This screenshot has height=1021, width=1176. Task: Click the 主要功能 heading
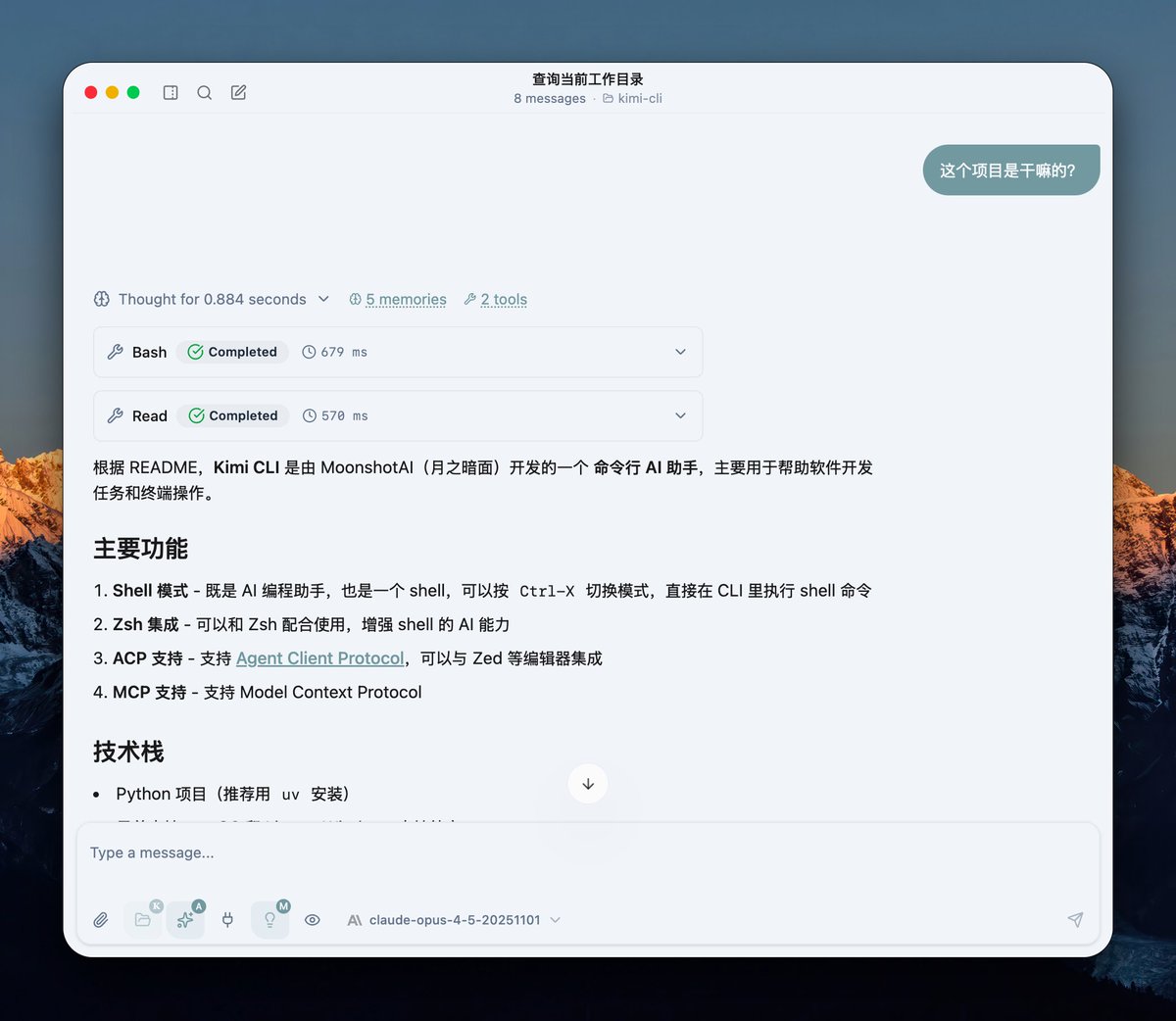[x=141, y=549]
